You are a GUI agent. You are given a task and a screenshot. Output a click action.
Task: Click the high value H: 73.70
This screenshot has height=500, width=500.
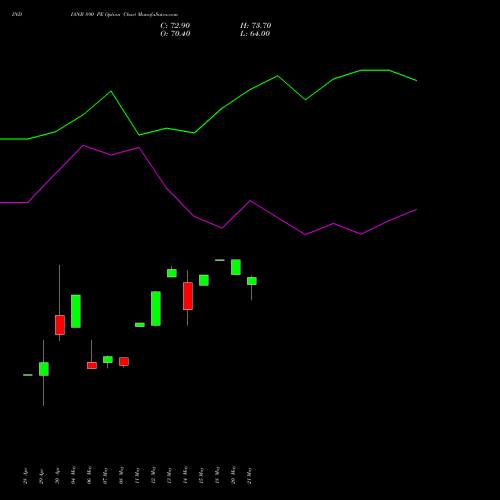click(x=256, y=26)
